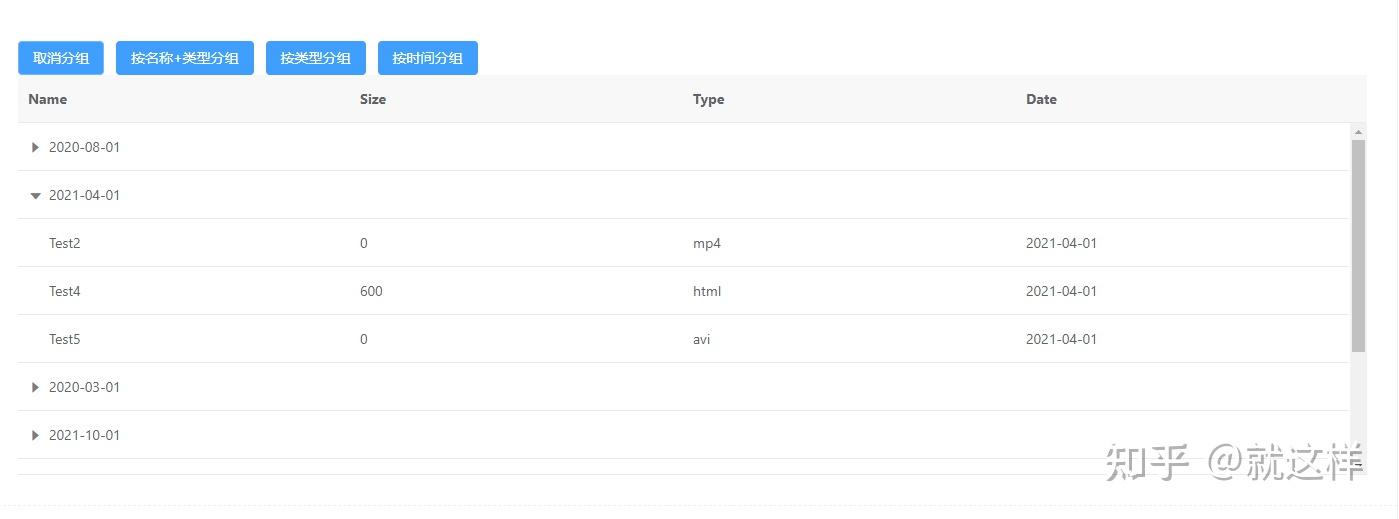Click the Date column header
Image resolution: width=1399 pixels, height=519 pixels.
(x=1041, y=99)
